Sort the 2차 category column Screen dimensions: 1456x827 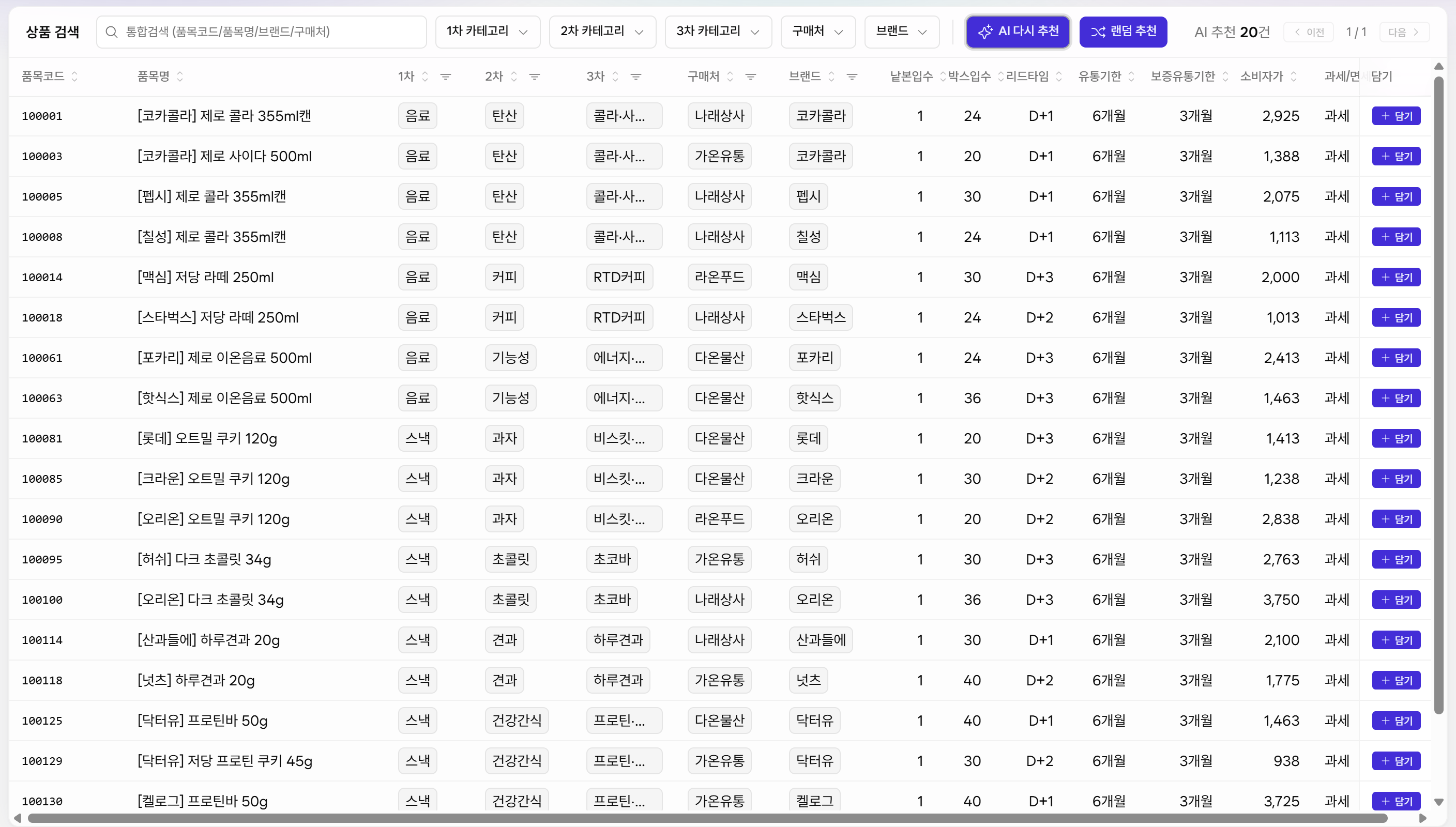(x=514, y=76)
